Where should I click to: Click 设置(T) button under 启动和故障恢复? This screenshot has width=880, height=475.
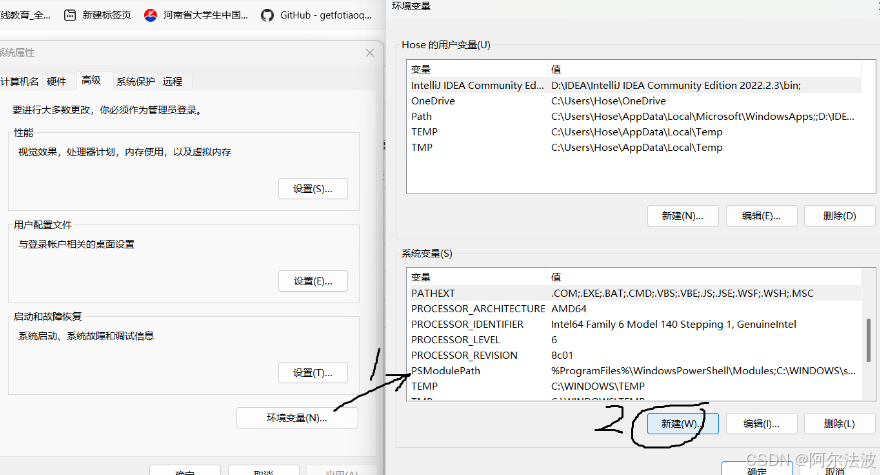click(x=313, y=372)
